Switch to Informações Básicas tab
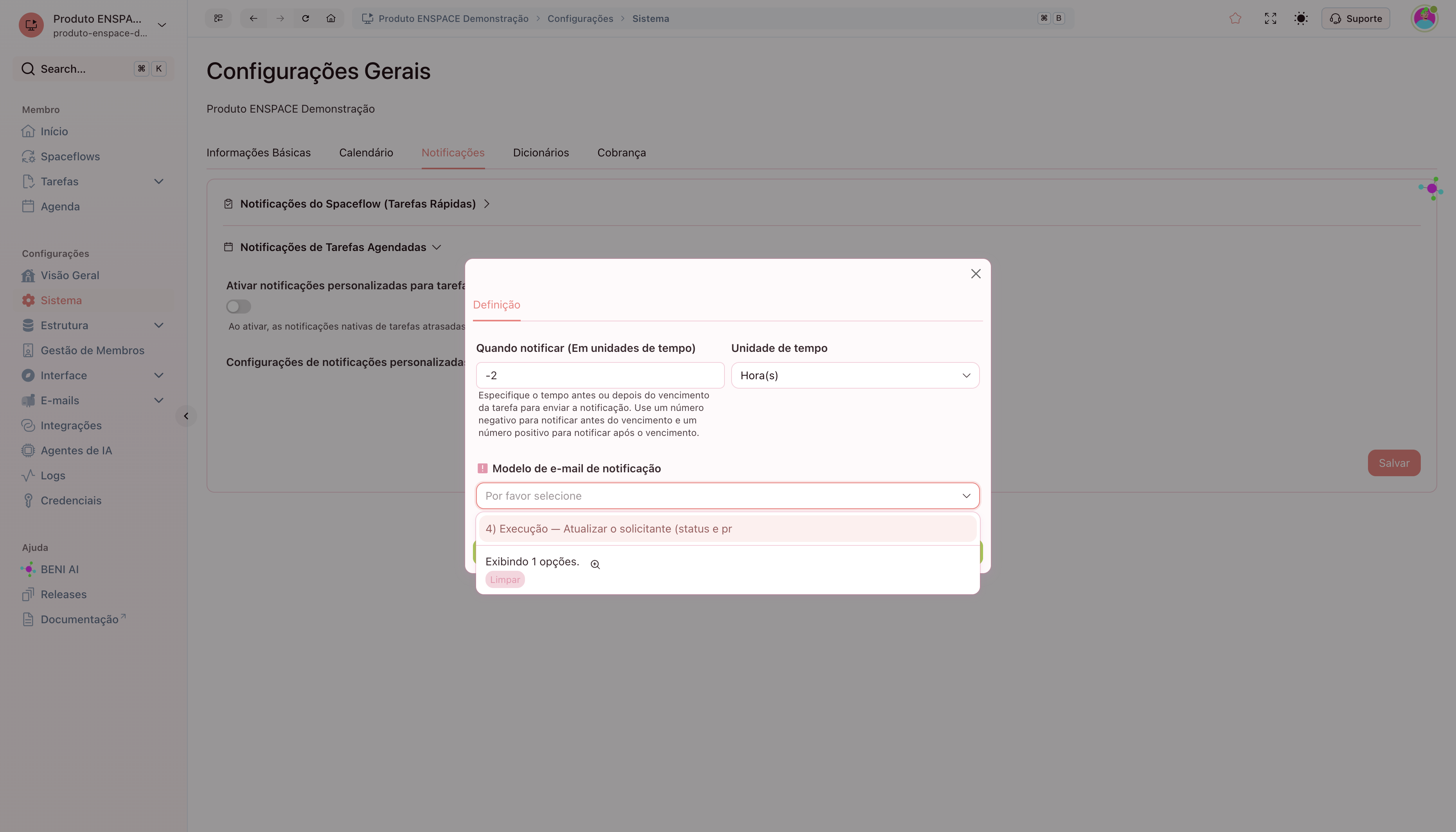The height and width of the screenshot is (832, 1456). pos(259,152)
